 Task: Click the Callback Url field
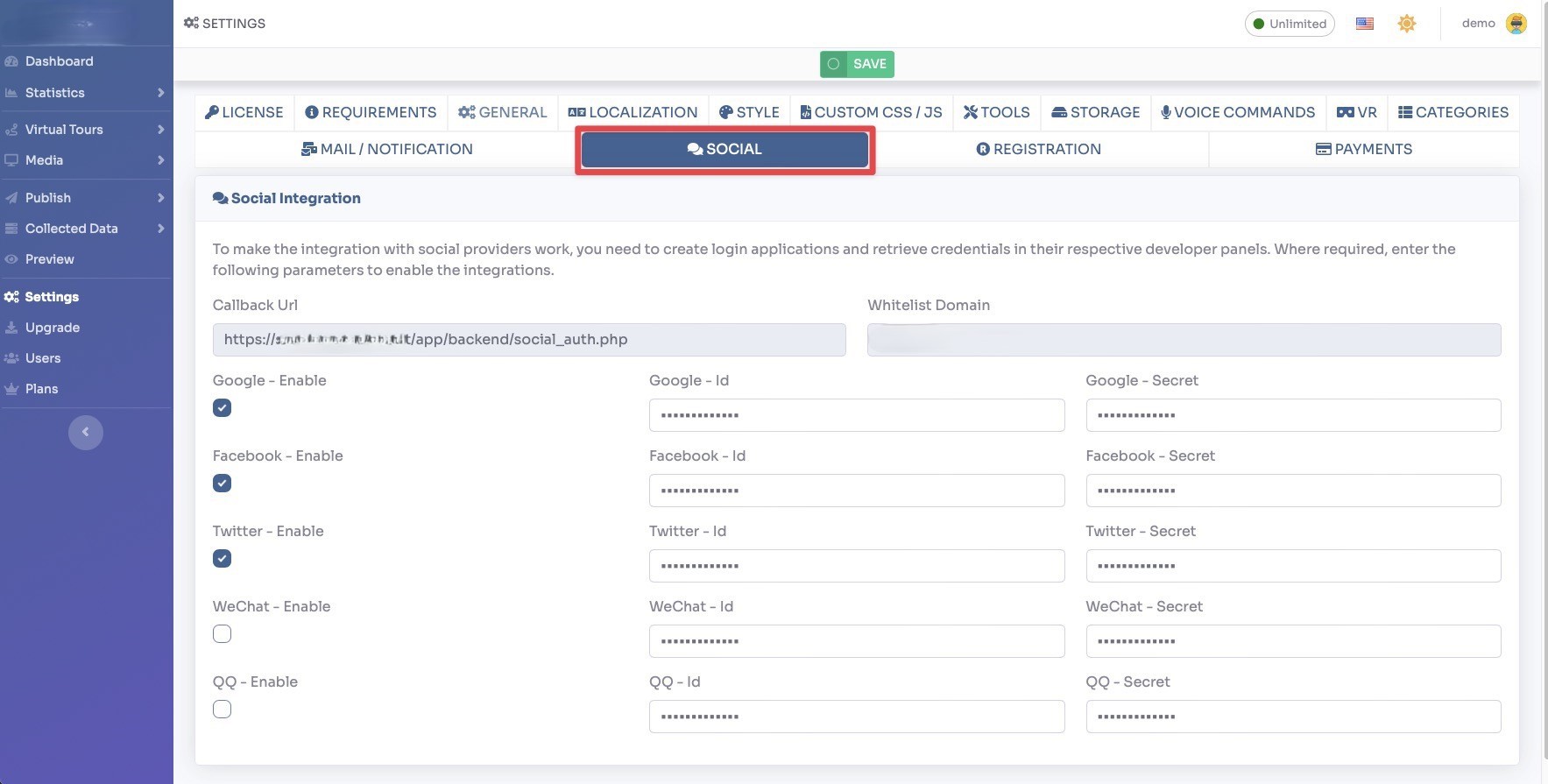point(529,340)
